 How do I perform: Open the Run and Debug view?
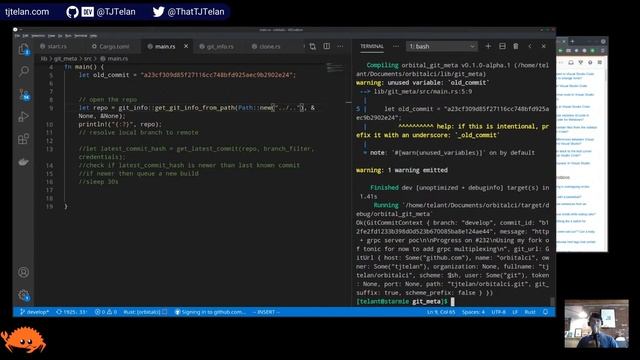click(24, 117)
